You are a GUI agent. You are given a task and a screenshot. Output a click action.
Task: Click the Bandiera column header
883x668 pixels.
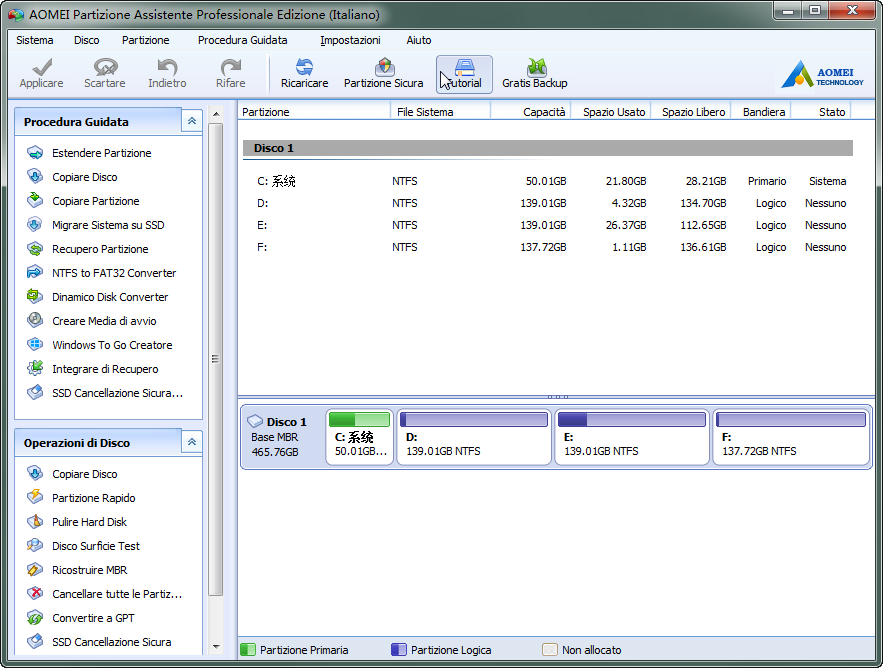point(761,112)
